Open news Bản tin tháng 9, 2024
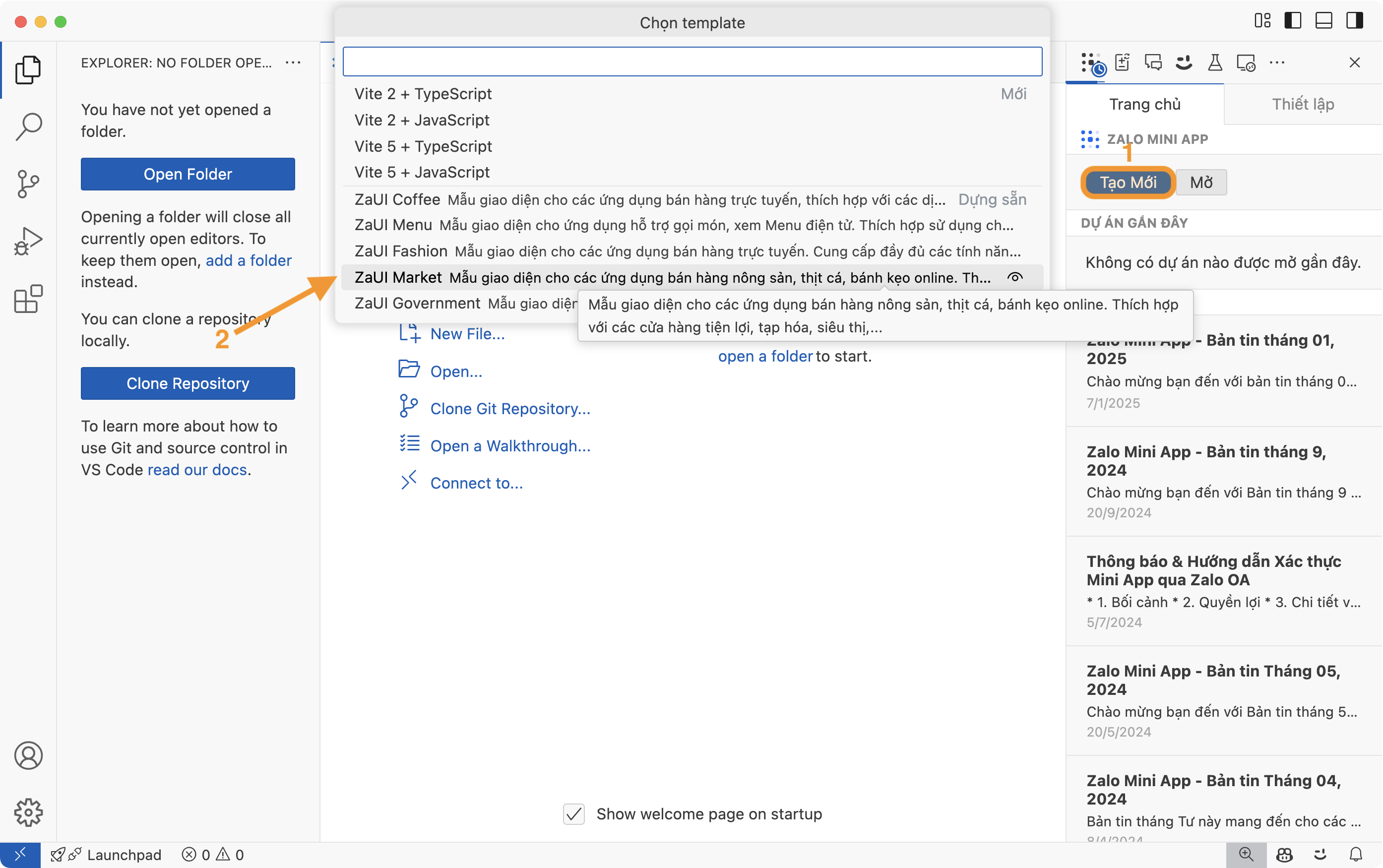The height and width of the screenshot is (868, 1383). (1223, 481)
